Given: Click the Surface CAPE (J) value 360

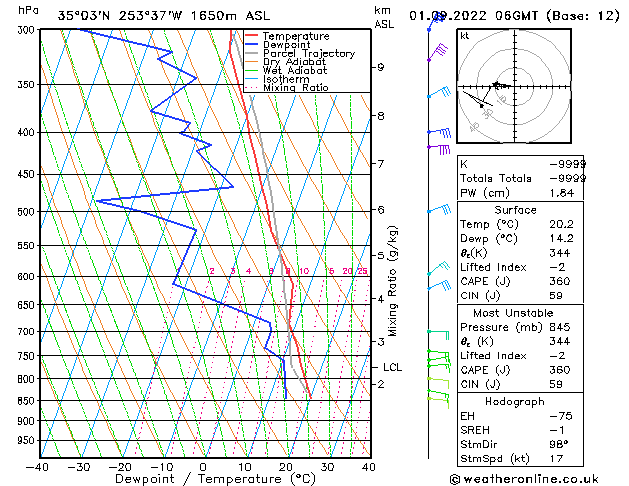Looking at the screenshot, I should coord(560,281).
